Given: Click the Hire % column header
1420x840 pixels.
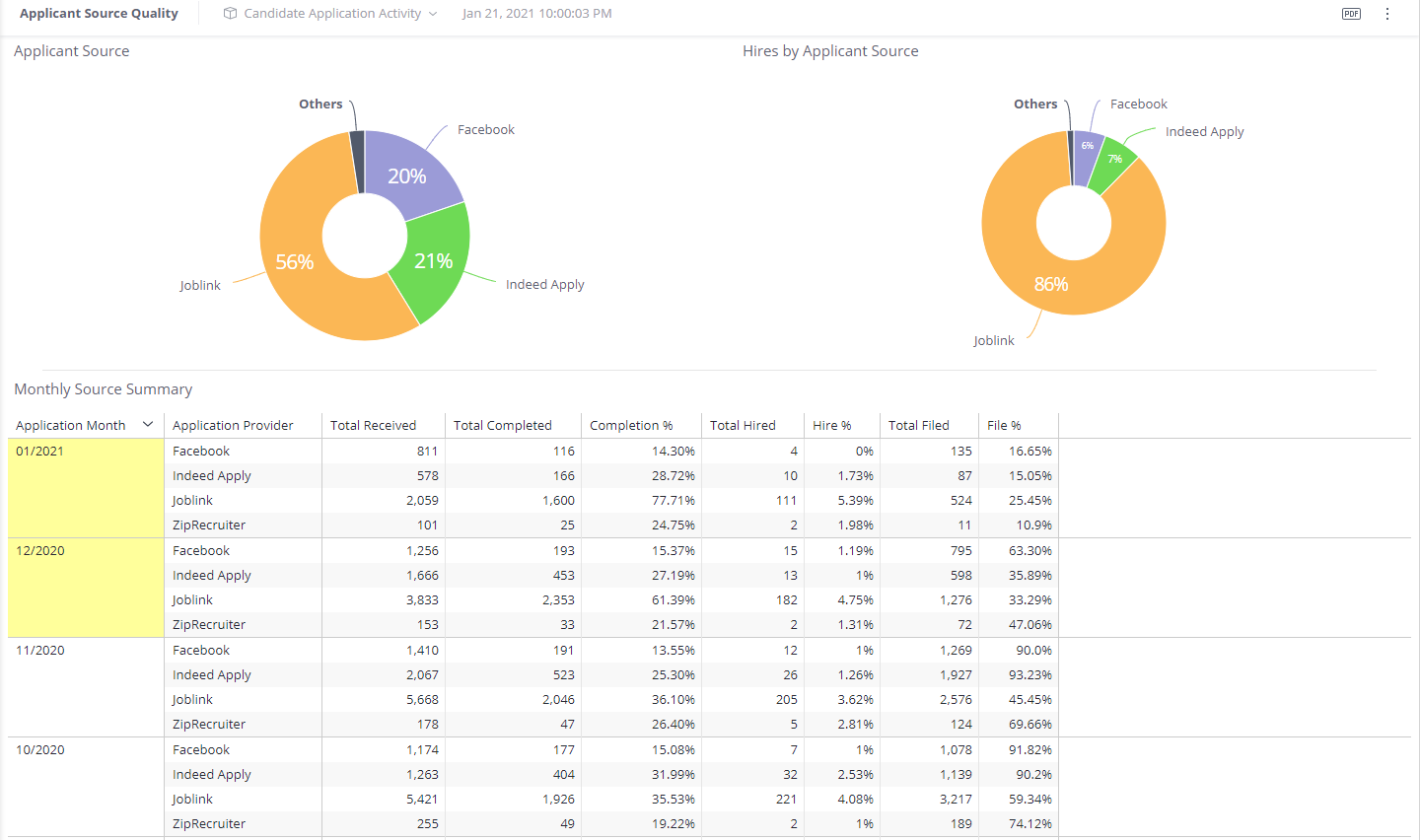Looking at the screenshot, I should (x=831, y=424).
